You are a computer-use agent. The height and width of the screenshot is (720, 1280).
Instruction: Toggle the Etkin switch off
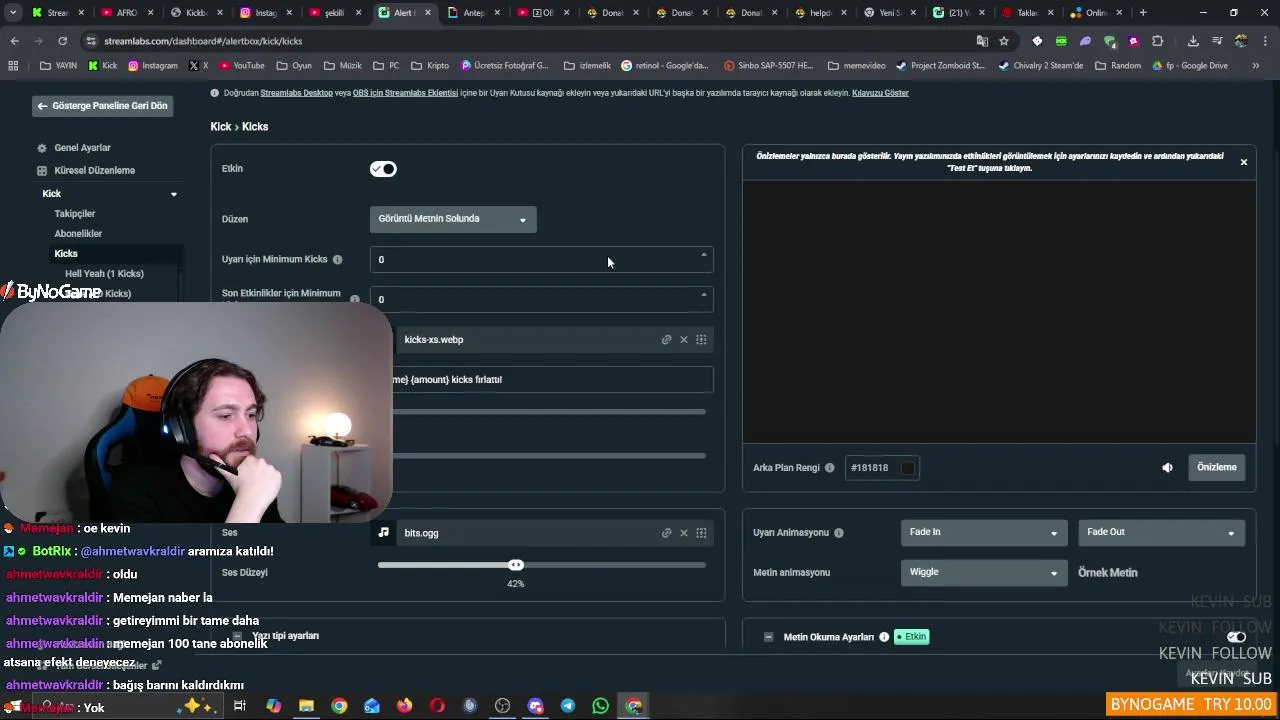pyautogui.click(x=383, y=169)
